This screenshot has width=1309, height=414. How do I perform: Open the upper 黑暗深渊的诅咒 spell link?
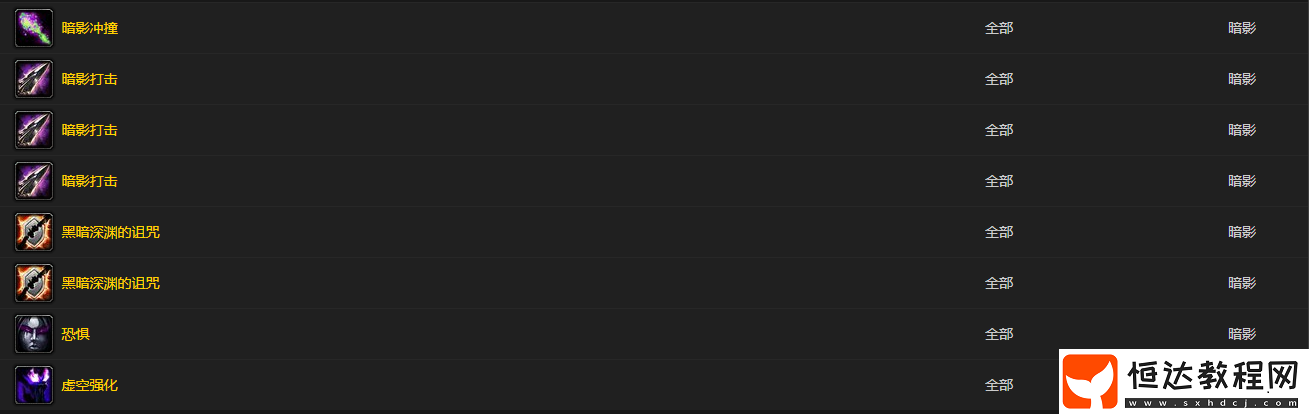coord(111,232)
